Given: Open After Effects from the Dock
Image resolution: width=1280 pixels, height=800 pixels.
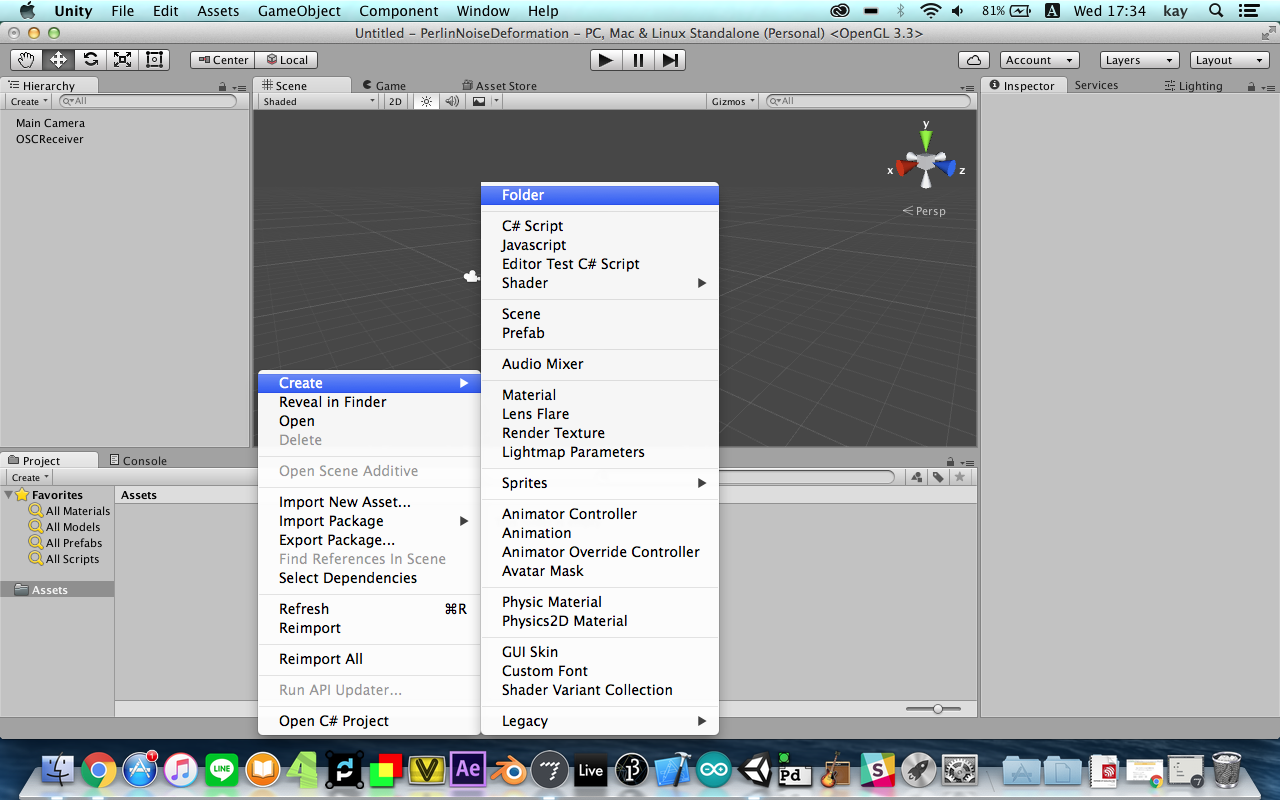Looking at the screenshot, I should [468, 770].
